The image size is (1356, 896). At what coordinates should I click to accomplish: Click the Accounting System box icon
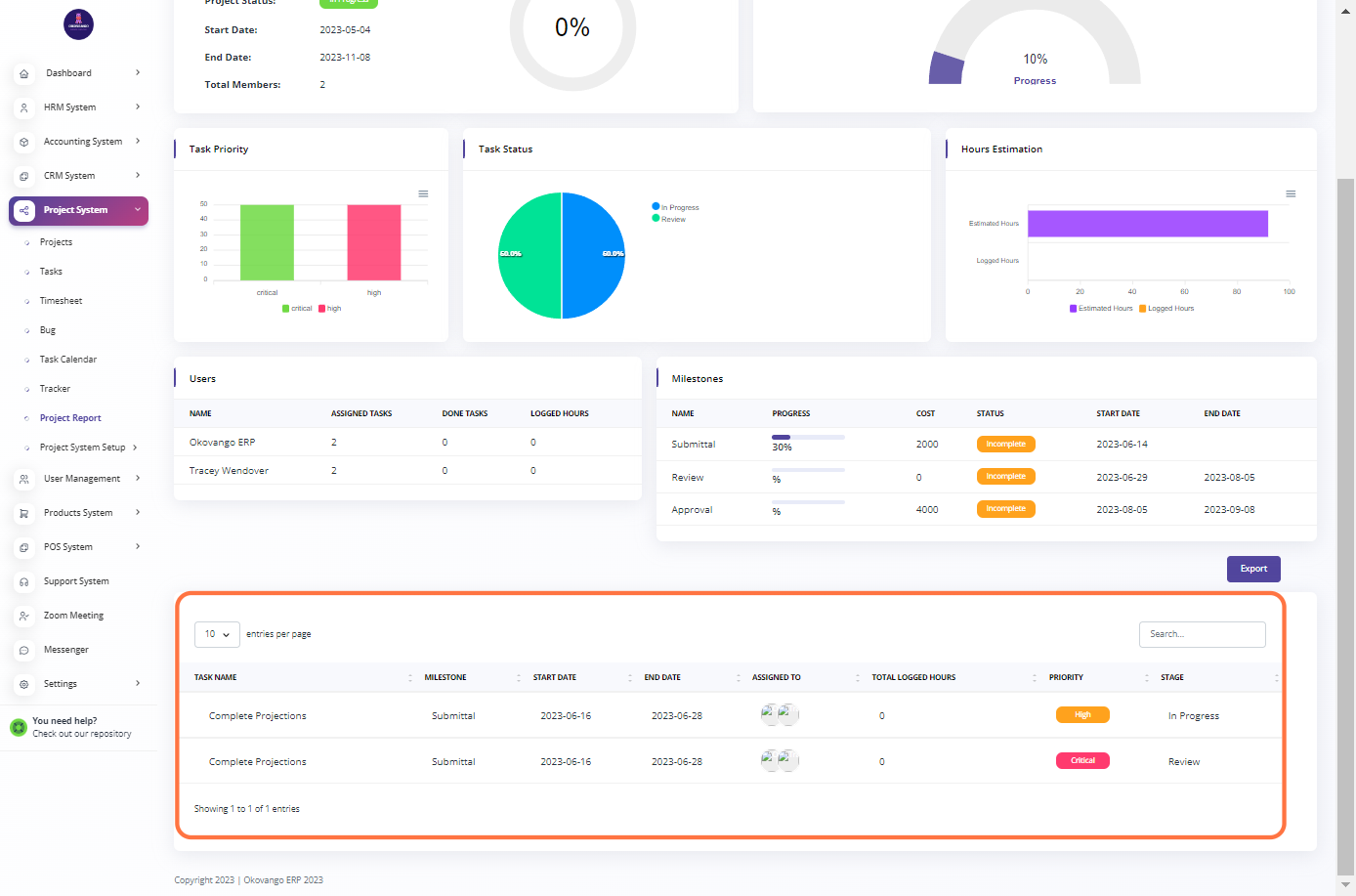(x=24, y=142)
